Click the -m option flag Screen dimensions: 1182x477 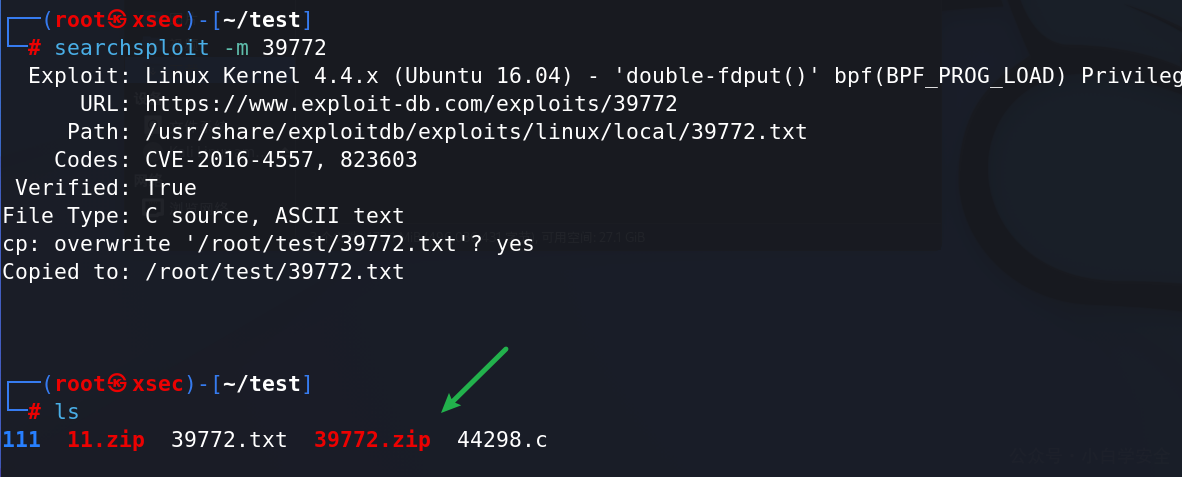click(x=236, y=48)
